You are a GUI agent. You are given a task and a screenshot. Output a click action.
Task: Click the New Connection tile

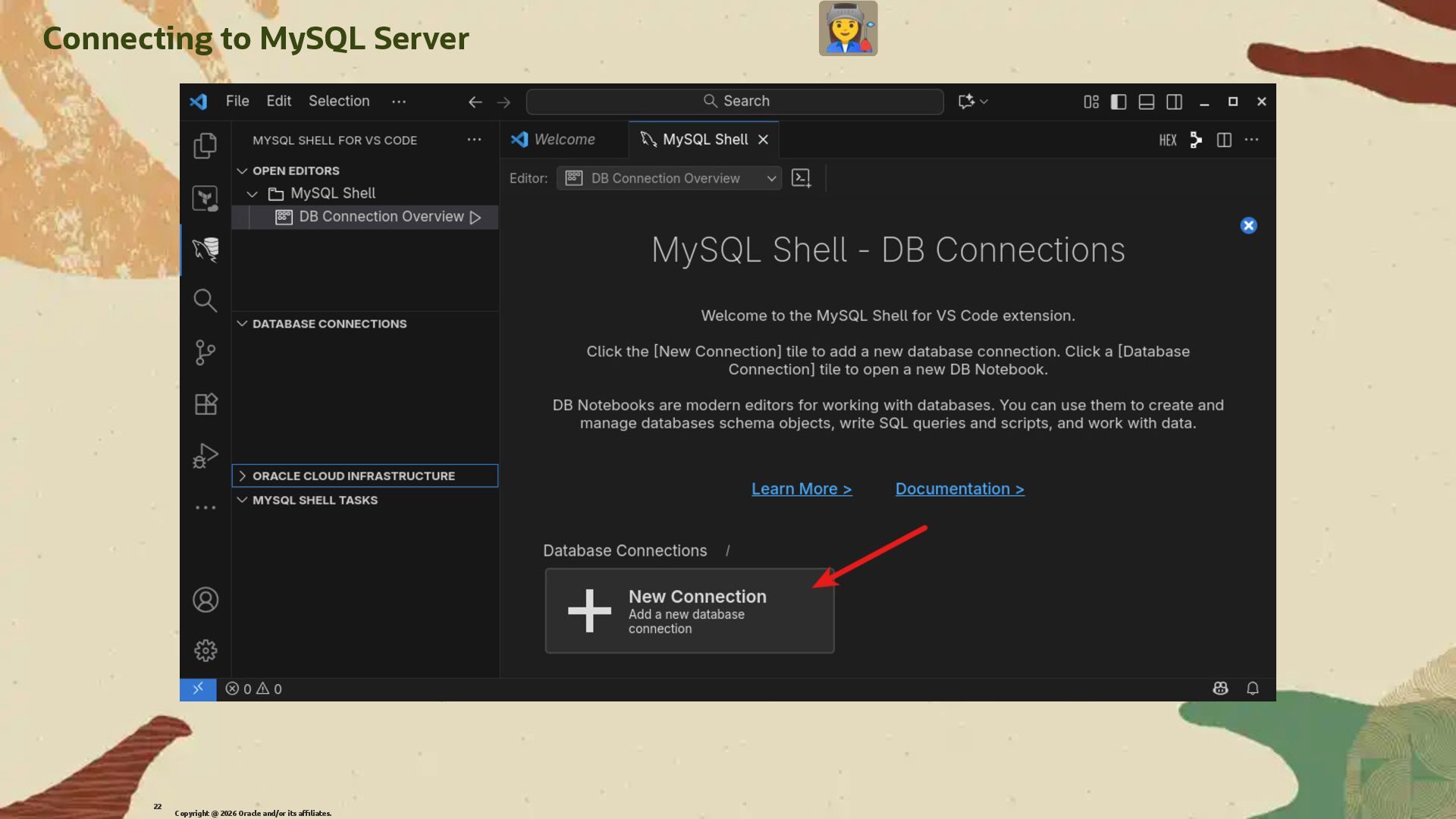coord(689,610)
